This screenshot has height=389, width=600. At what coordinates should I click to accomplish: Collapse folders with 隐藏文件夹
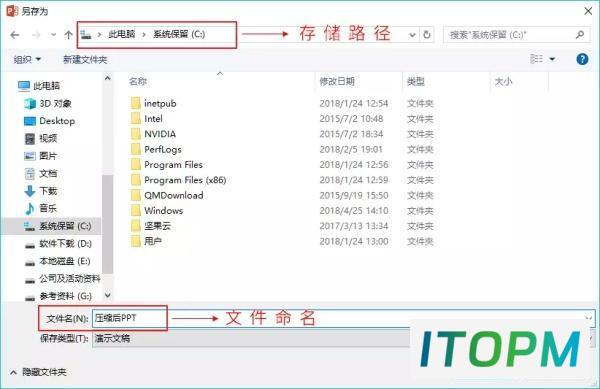click(x=38, y=372)
